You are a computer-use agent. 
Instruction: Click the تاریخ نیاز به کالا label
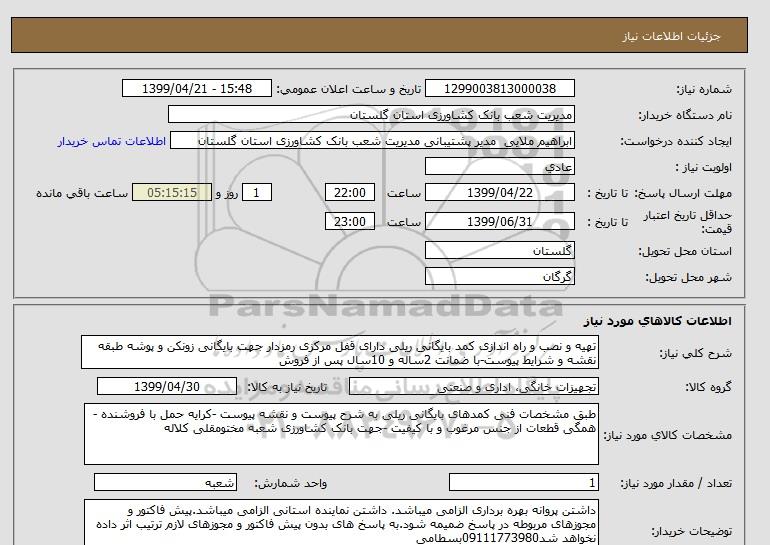tap(287, 387)
